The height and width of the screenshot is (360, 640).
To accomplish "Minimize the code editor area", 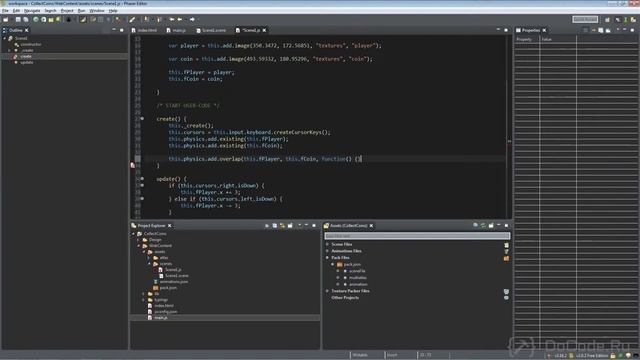I will 498,30.
